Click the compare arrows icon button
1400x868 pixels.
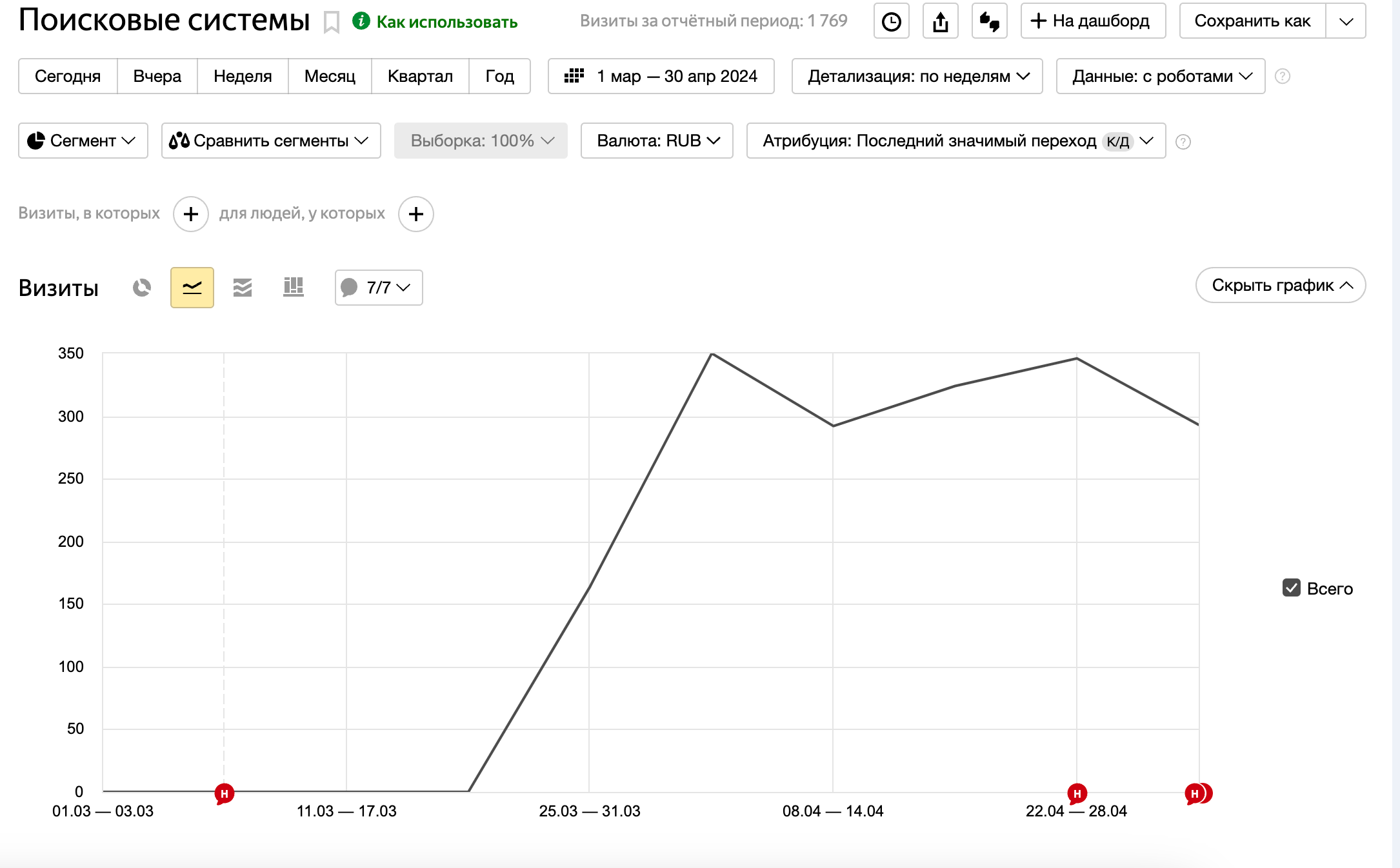(x=989, y=21)
